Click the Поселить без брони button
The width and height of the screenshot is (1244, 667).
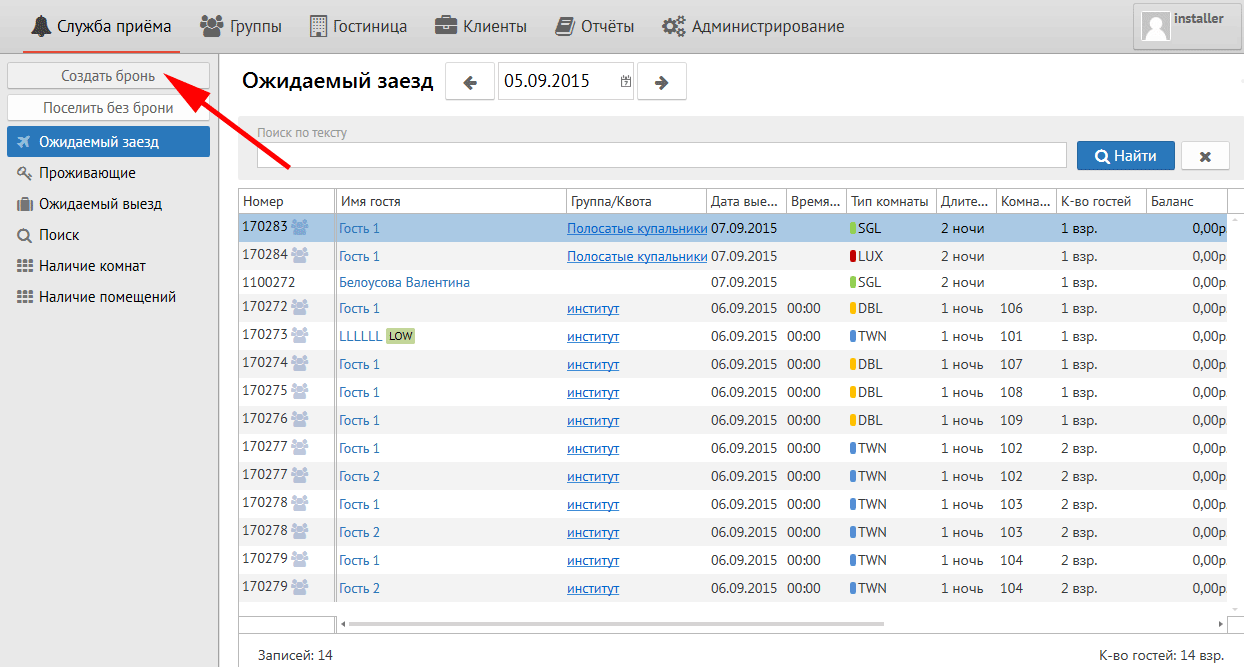tap(108, 108)
